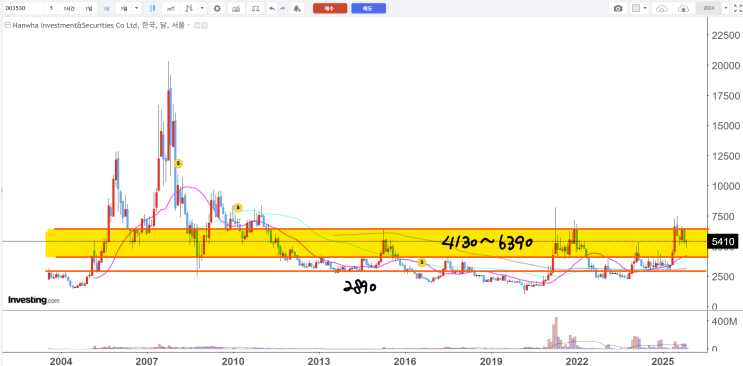Screen dimensions: 743x366
Task: Undo the last chart action
Action: [x=272, y=9]
